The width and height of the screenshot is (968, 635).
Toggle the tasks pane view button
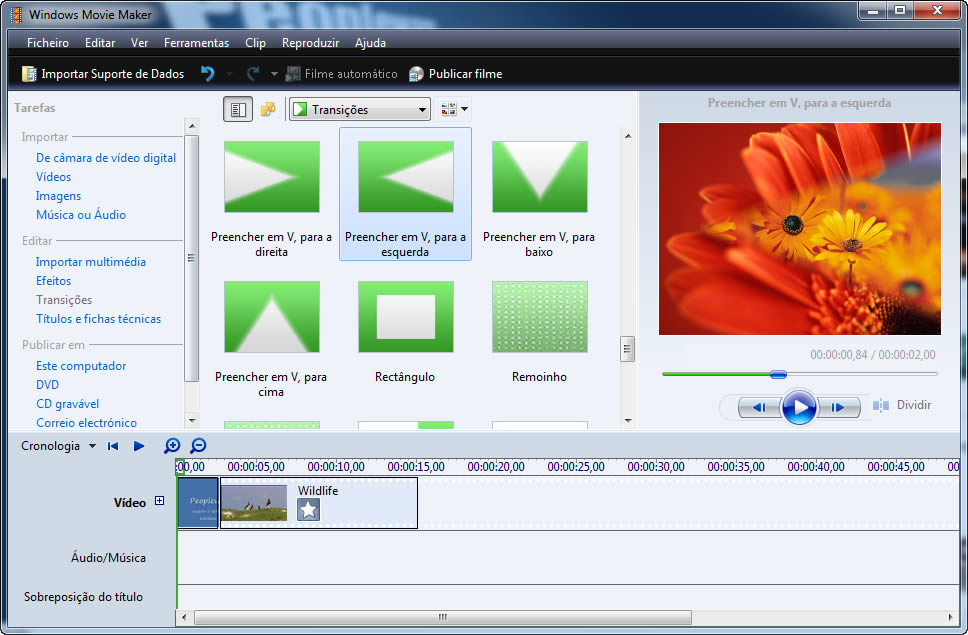237,110
